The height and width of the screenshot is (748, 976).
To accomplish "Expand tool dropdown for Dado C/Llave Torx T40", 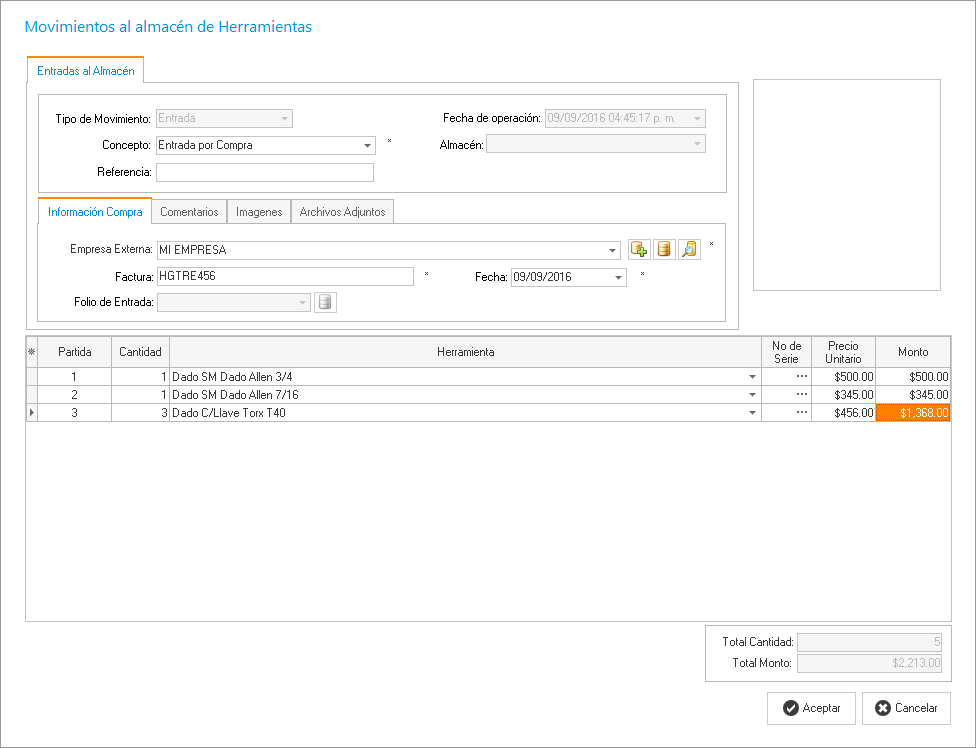I will (x=752, y=413).
